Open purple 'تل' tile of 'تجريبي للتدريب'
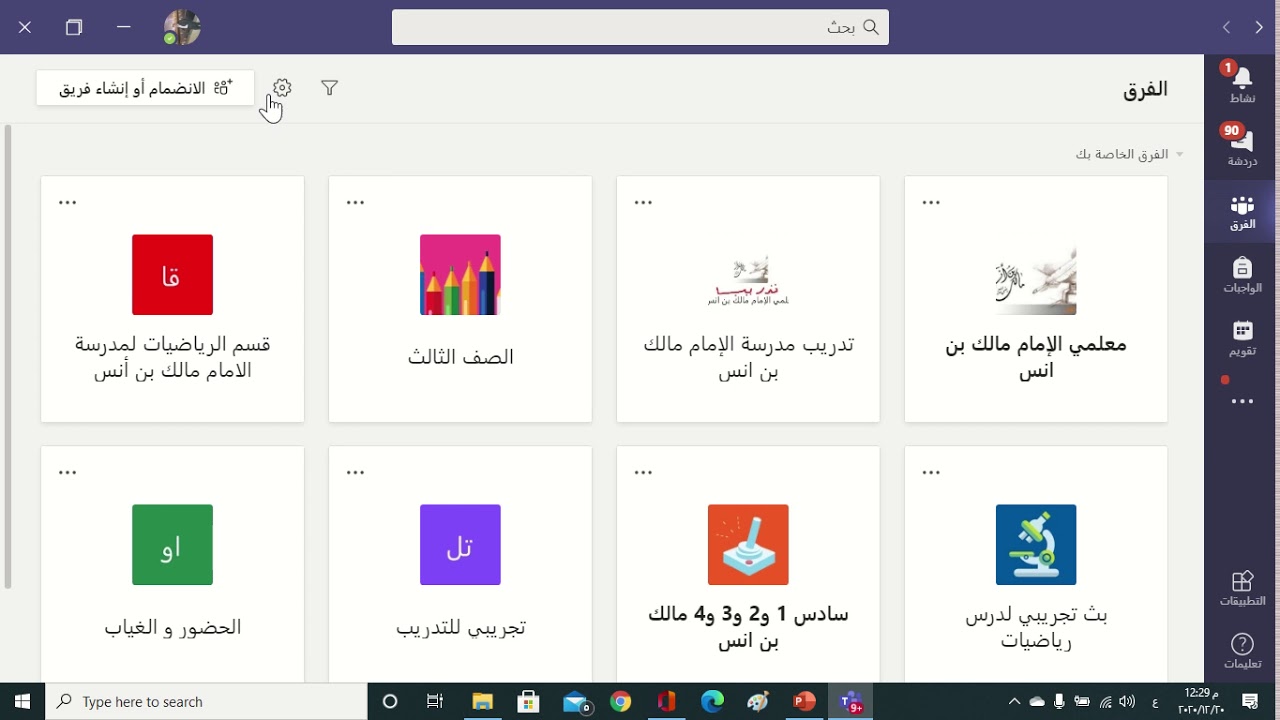Screen dimensions: 1280x720 coord(460,545)
